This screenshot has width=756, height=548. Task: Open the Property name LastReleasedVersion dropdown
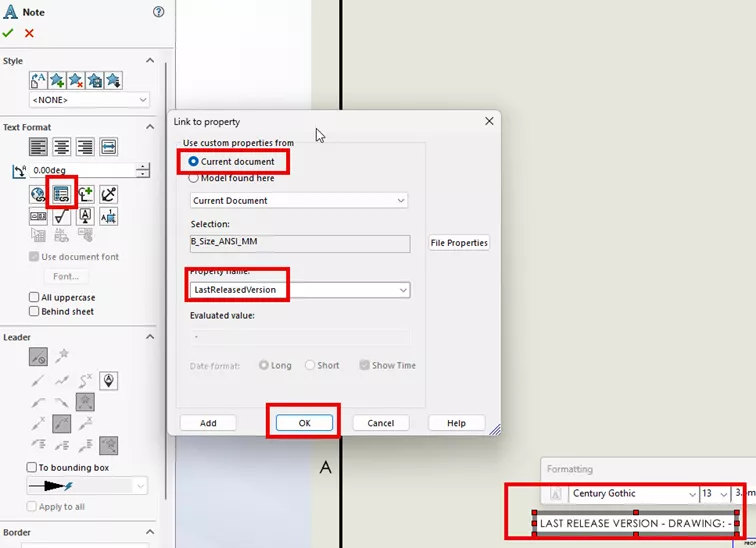click(300, 290)
